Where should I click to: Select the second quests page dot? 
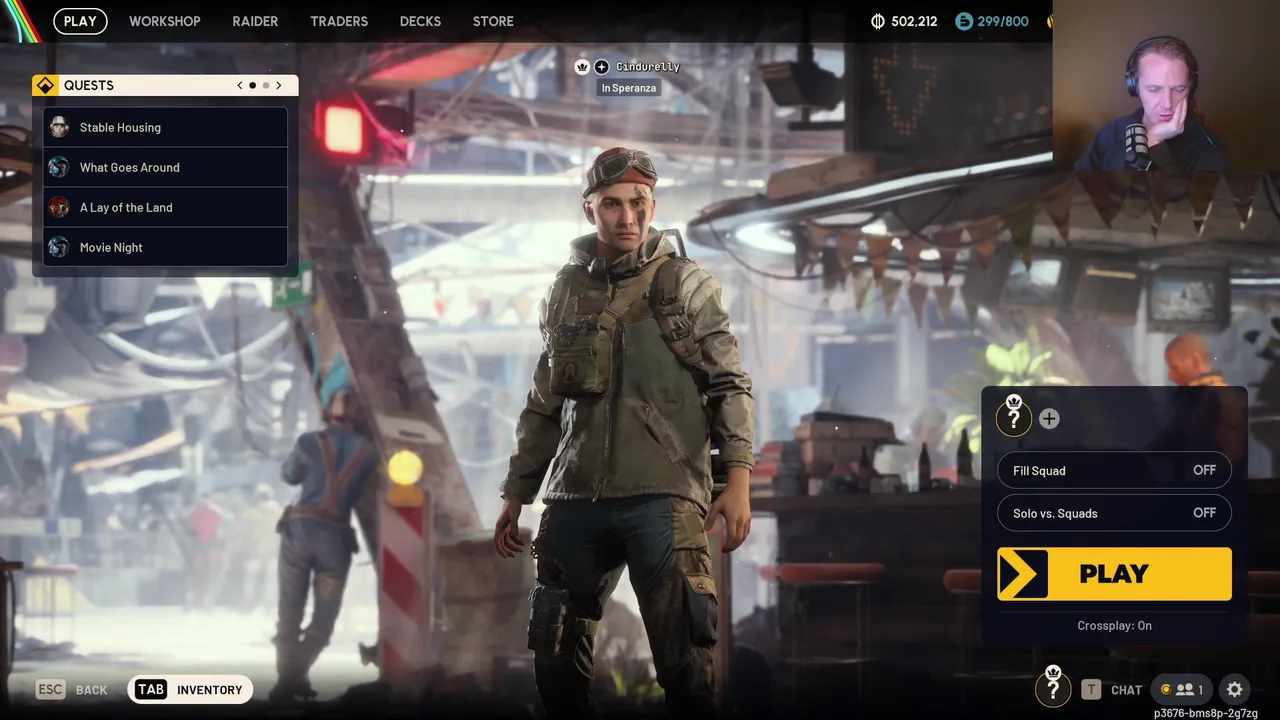click(265, 85)
